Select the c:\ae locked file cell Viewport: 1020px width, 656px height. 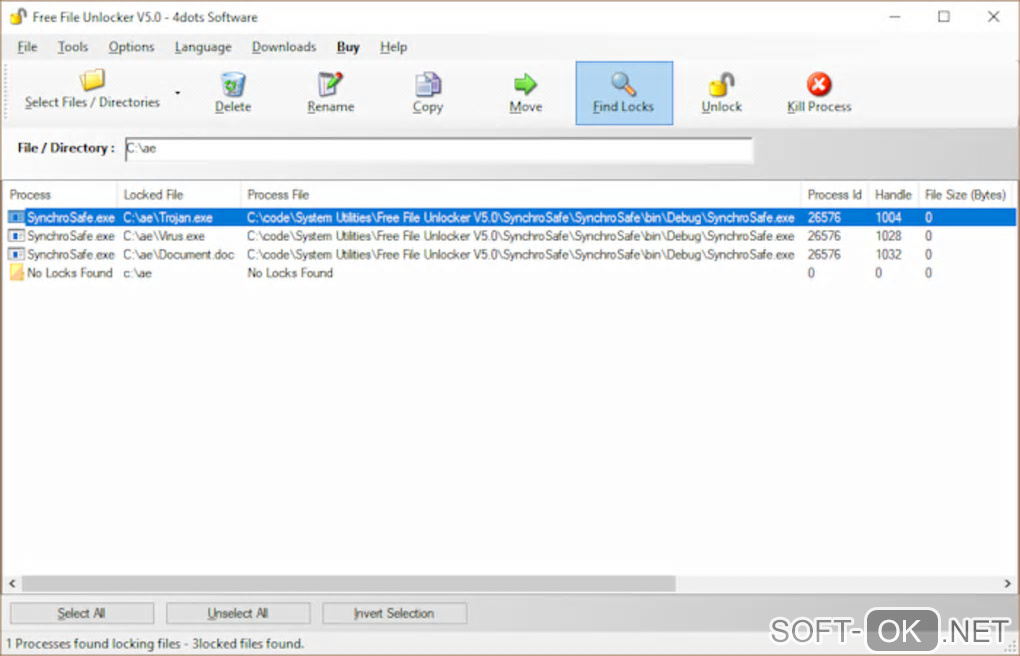137,273
